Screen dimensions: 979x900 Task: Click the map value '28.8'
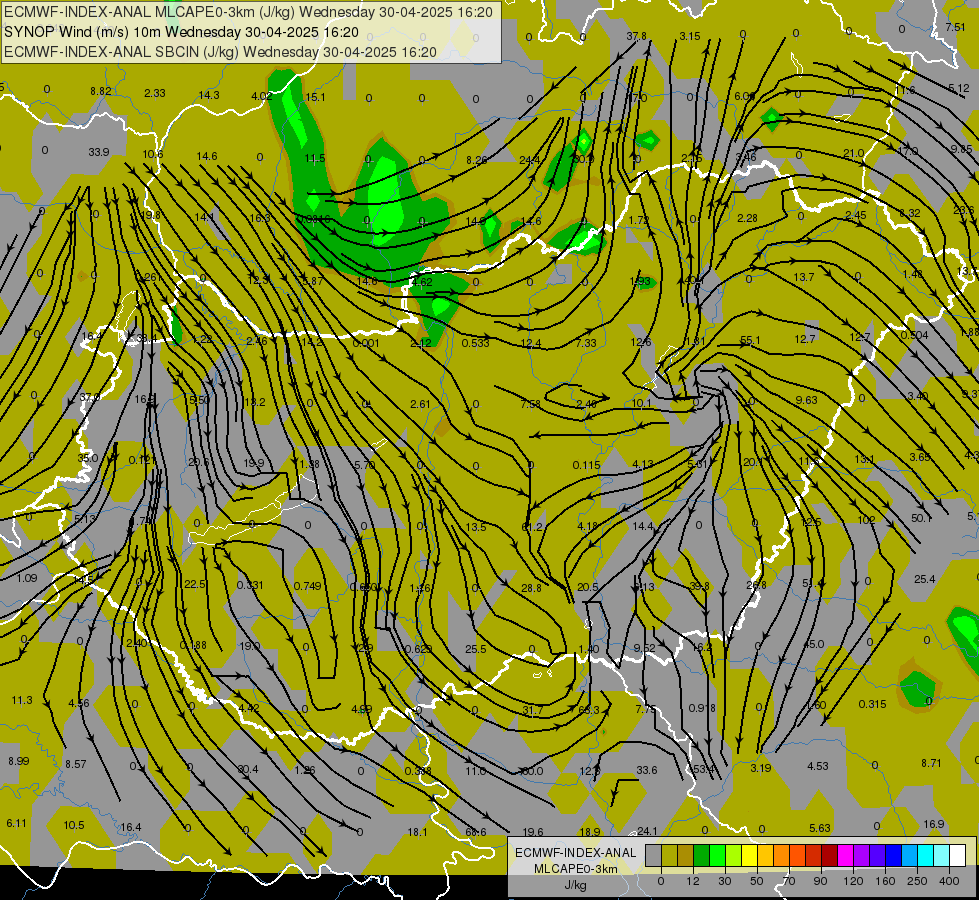(531, 588)
